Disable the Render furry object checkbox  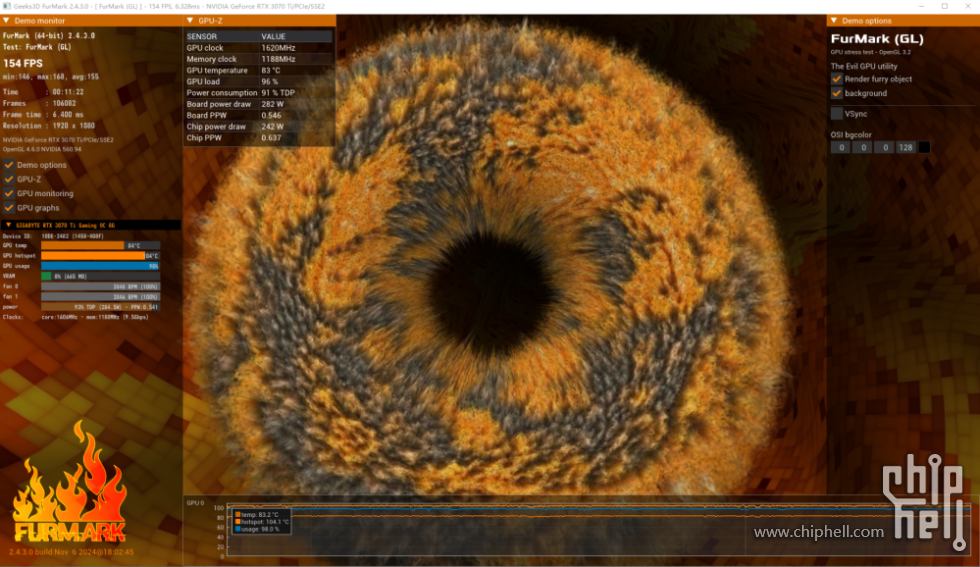836,79
